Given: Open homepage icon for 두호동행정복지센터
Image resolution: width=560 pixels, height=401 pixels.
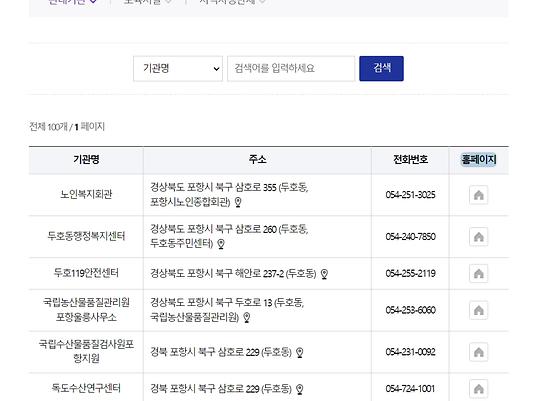Looking at the screenshot, I should (x=478, y=237).
